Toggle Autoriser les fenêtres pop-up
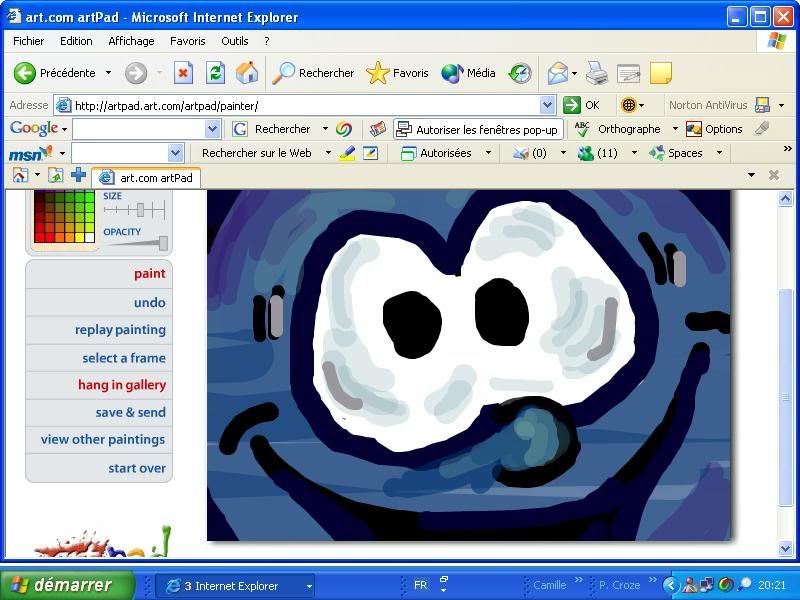 (x=476, y=129)
